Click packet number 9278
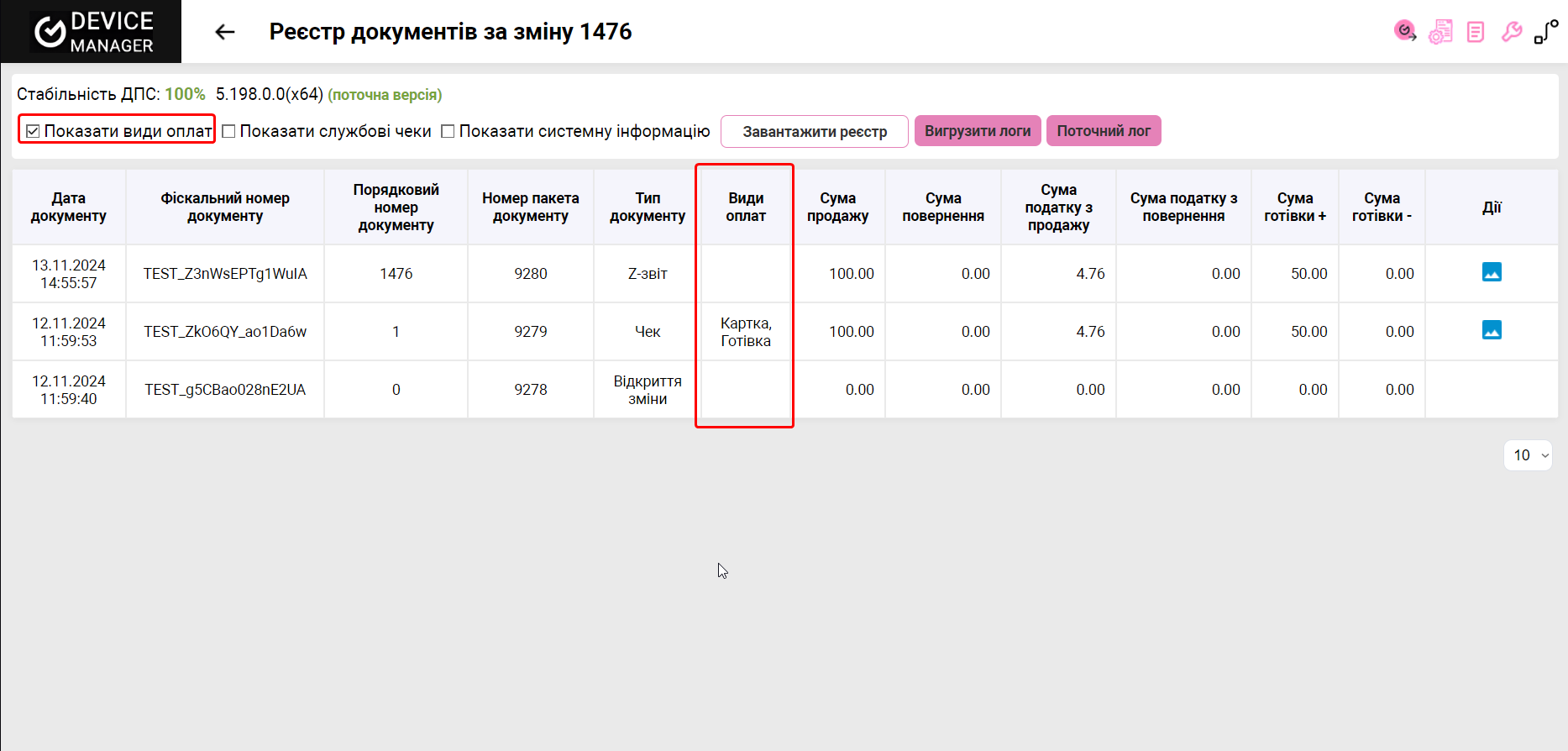 point(531,390)
